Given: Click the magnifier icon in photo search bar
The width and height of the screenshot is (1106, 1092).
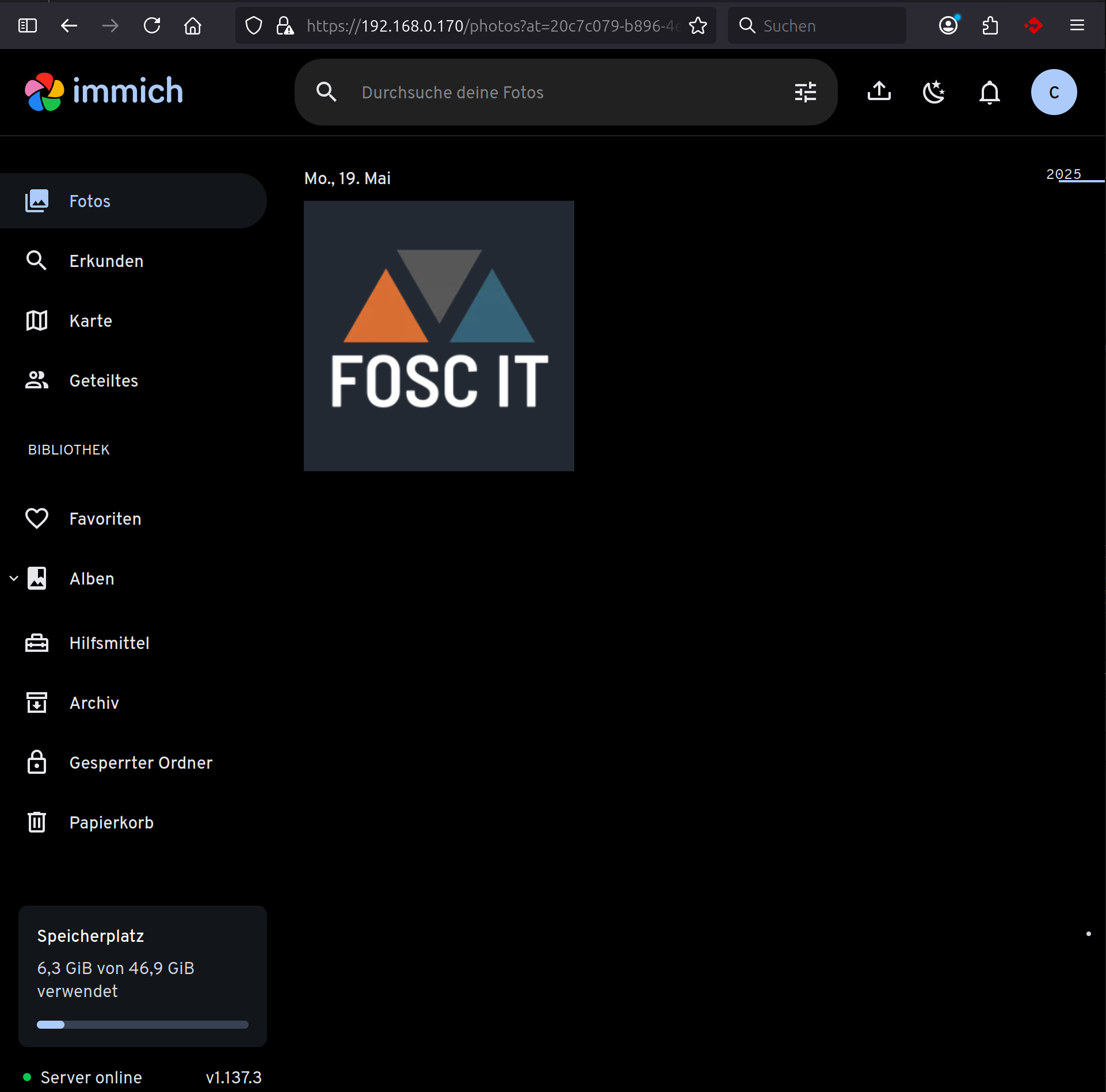Looking at the screenshot, I should 326,92.
